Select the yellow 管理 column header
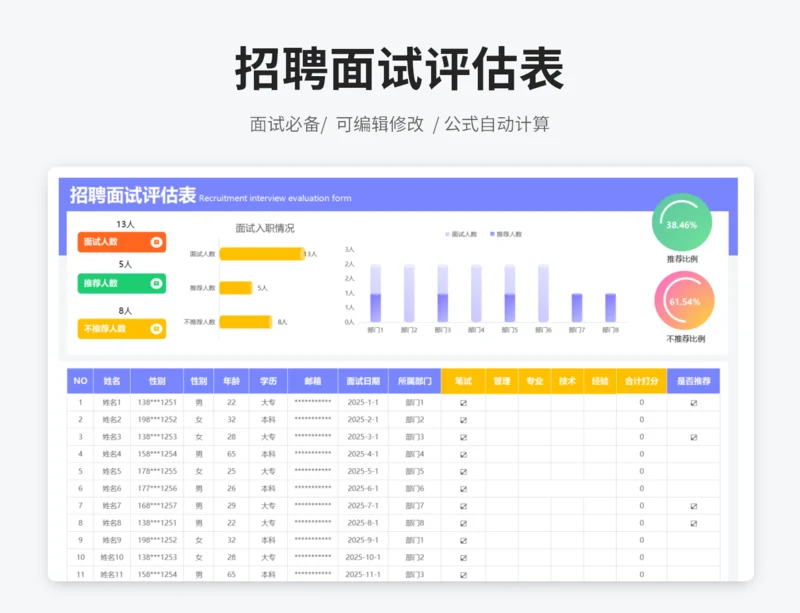Image resolution: width=800 pixels, height=613 pixels. pyautogui.click(x=502, y=381)
